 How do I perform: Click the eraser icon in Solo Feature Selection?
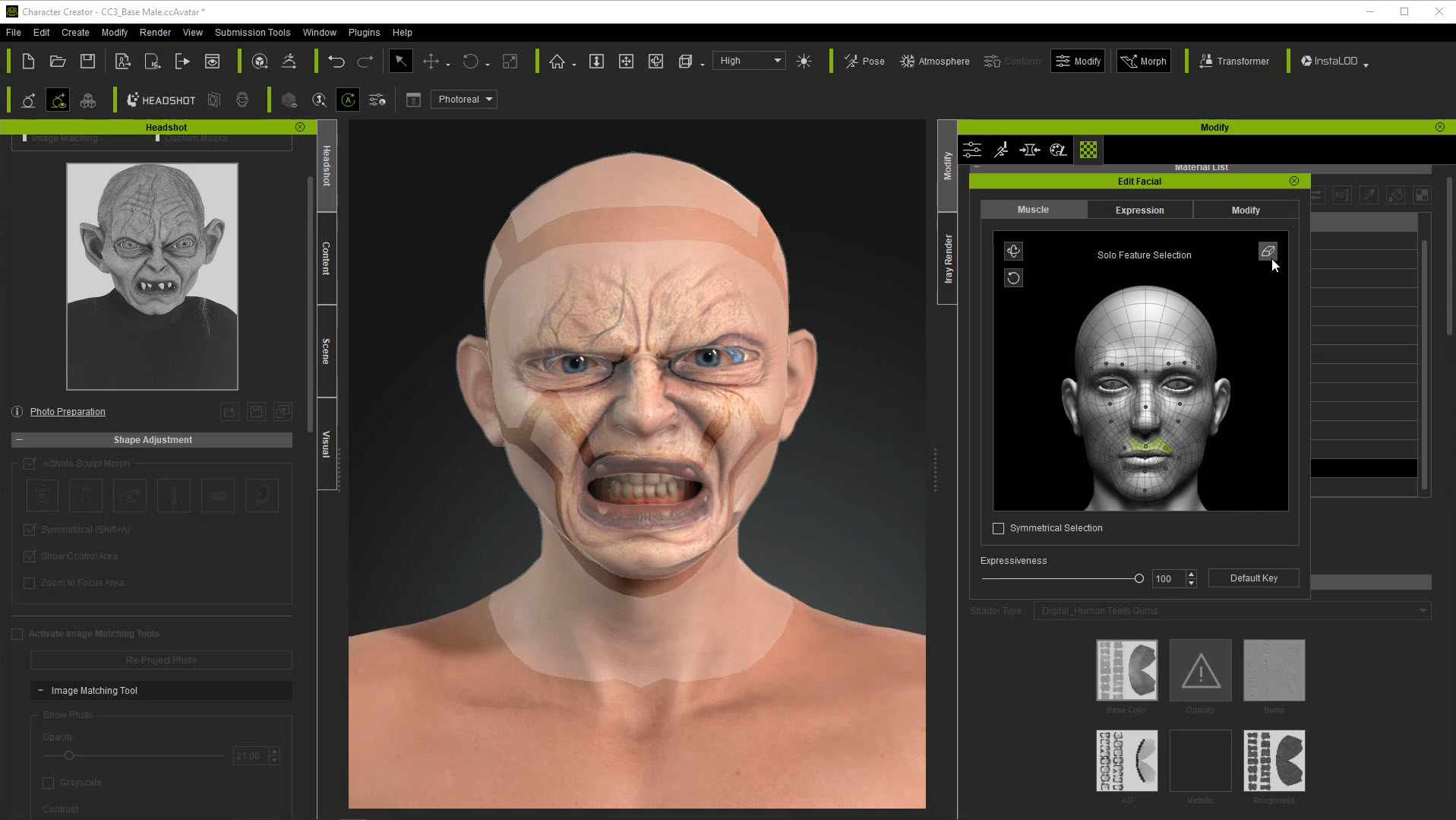pos(1267,252)
